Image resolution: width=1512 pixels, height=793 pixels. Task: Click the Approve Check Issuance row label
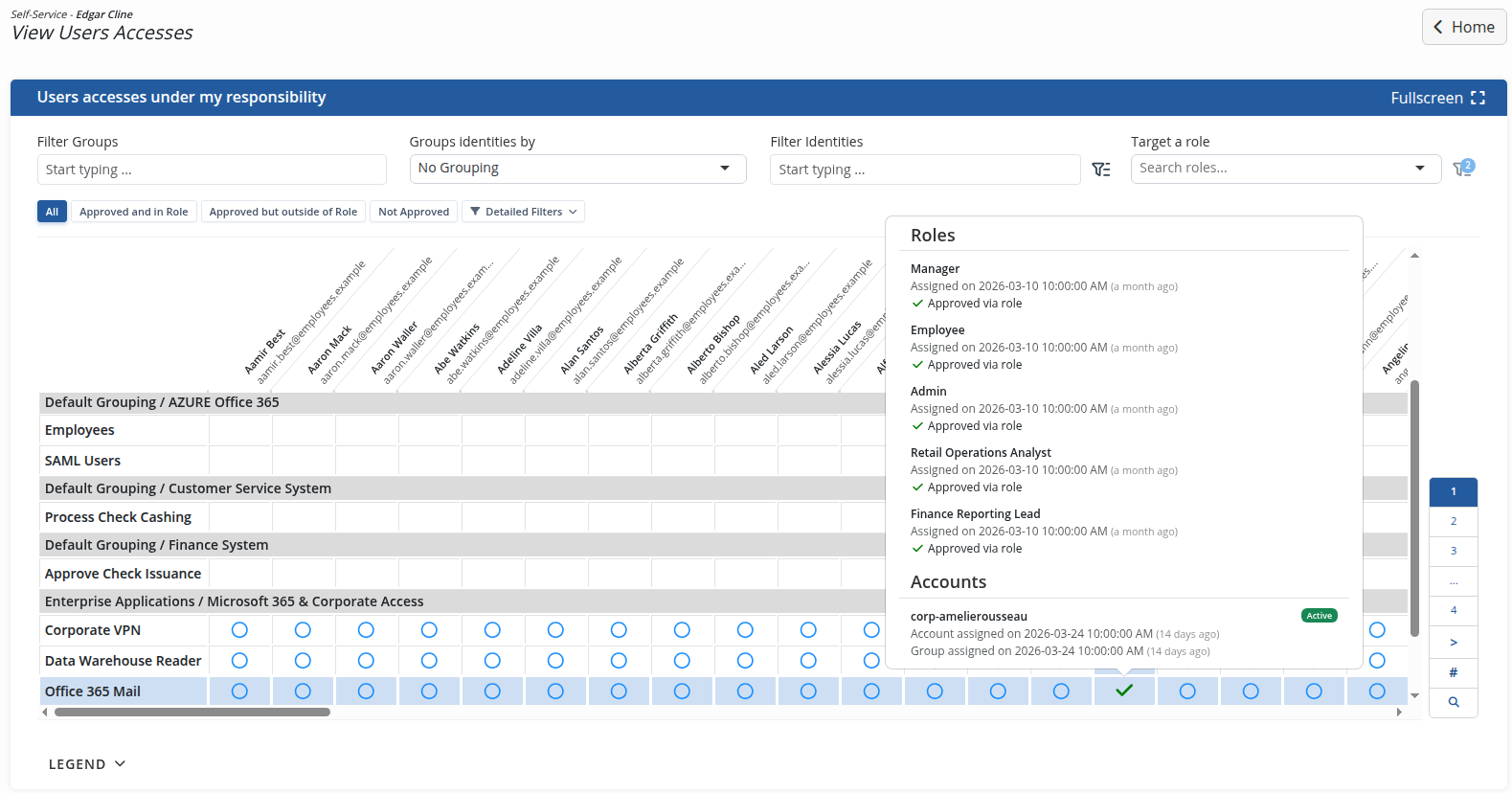(x=123, y=574)
